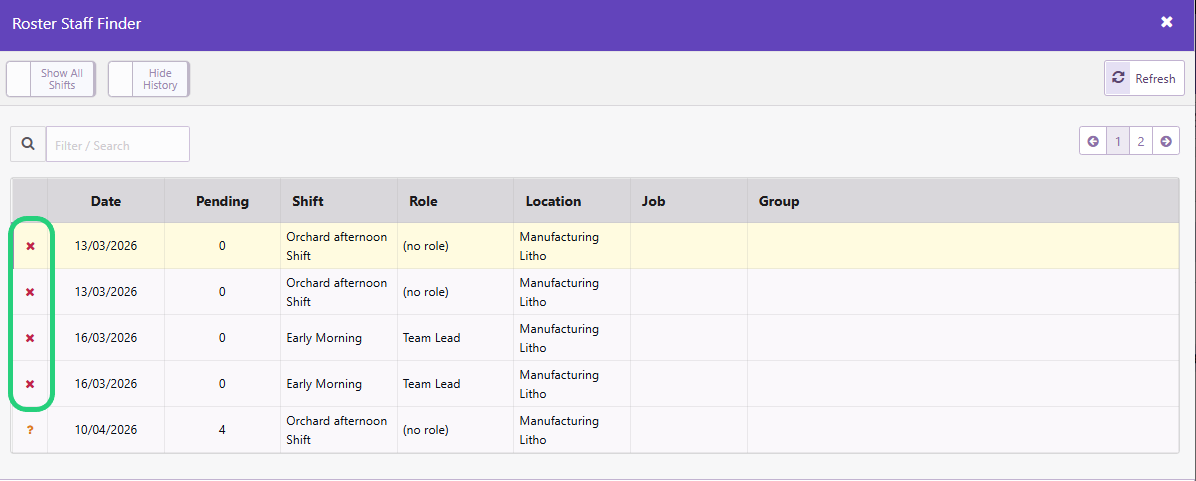Sort by the Shift column header
The image size is (1196, 481).
(339, 202)
